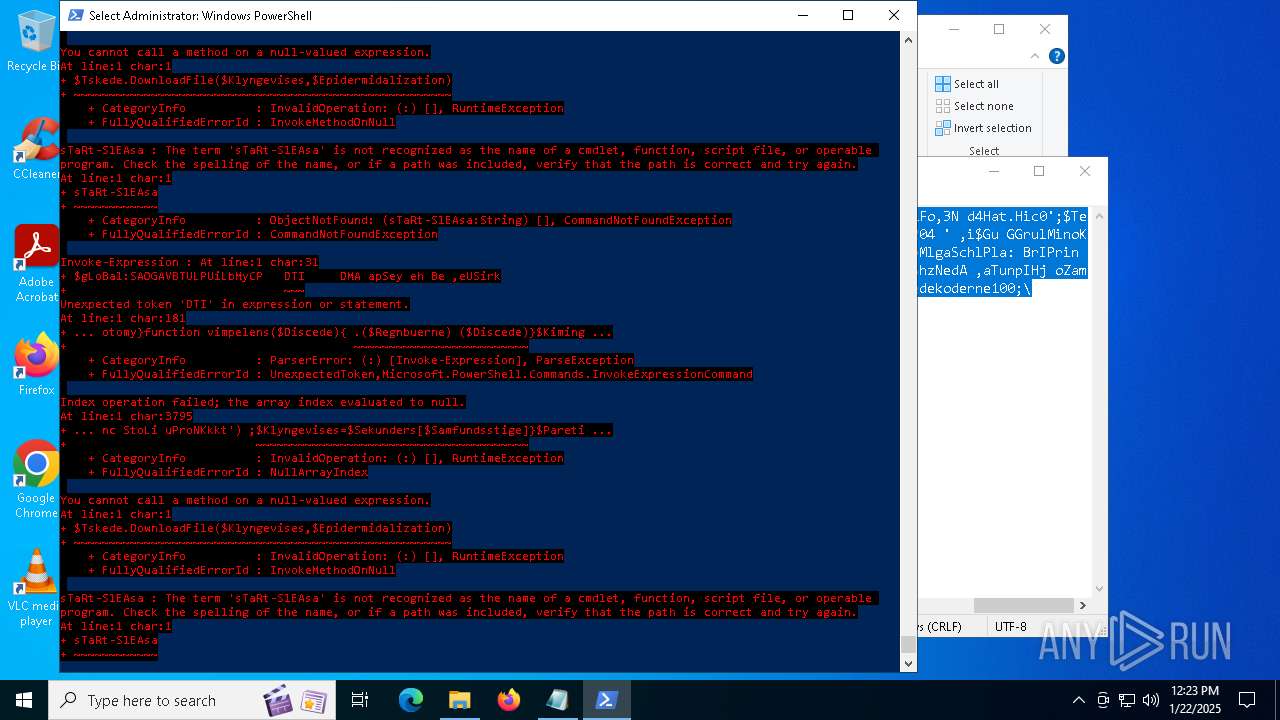The image size is (1280, 720).
Task: Open Explorer help question mark icon
Action: pyautogui.click(x=1057, y=57)
